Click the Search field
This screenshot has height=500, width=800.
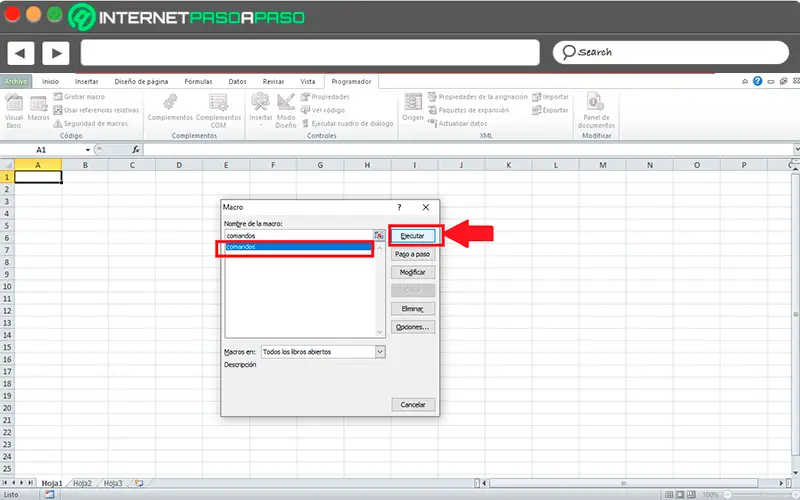[670, 53]
